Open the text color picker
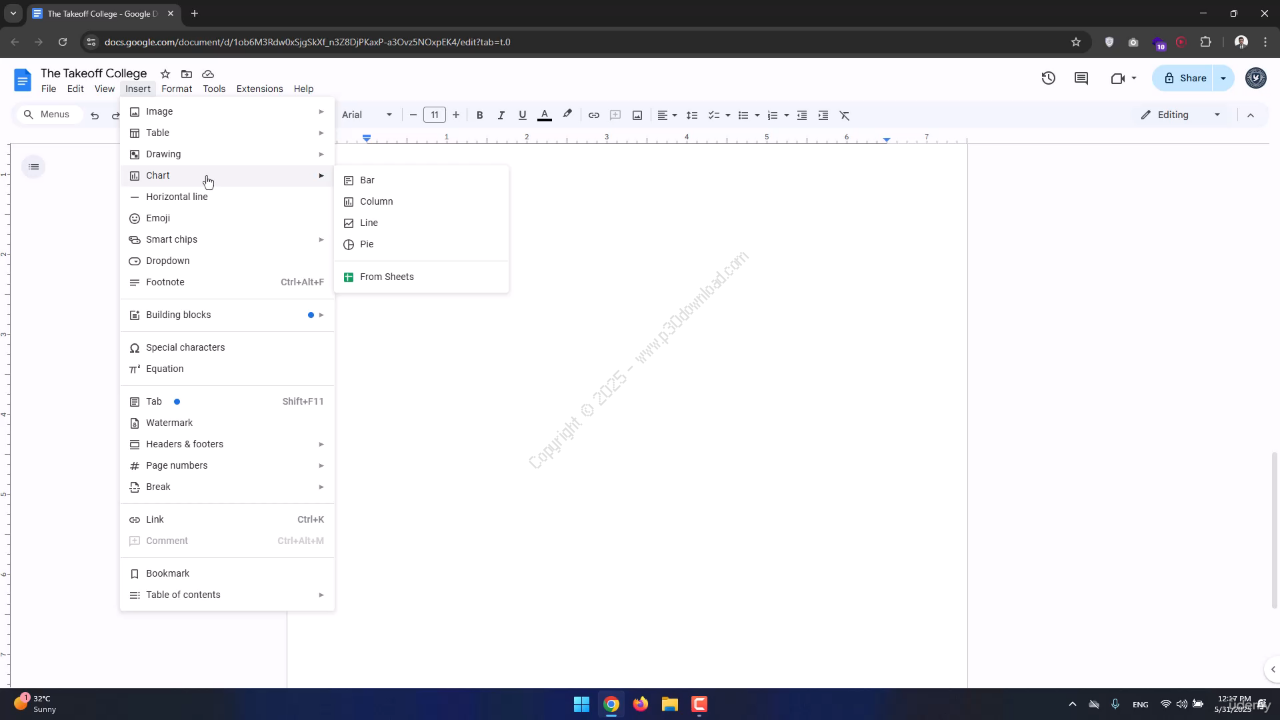This screenshot has height=720, width=1280. (544, 115)
